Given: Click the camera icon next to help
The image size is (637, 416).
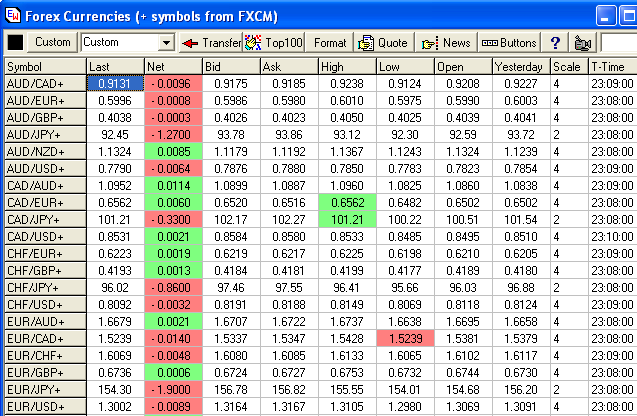Looking at the screenshot, I should pos(582,43).
